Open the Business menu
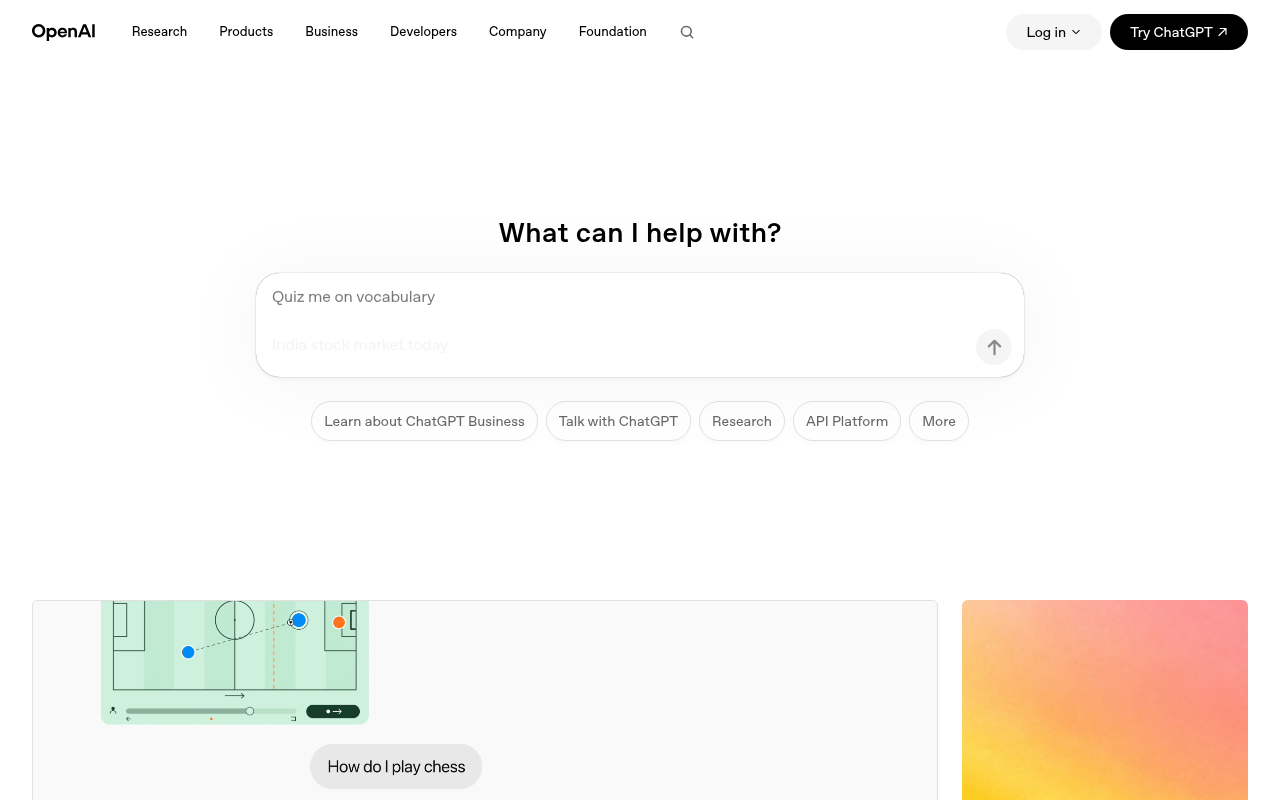The width and height of the screenshot is (1280, 800). coord(332,32)
